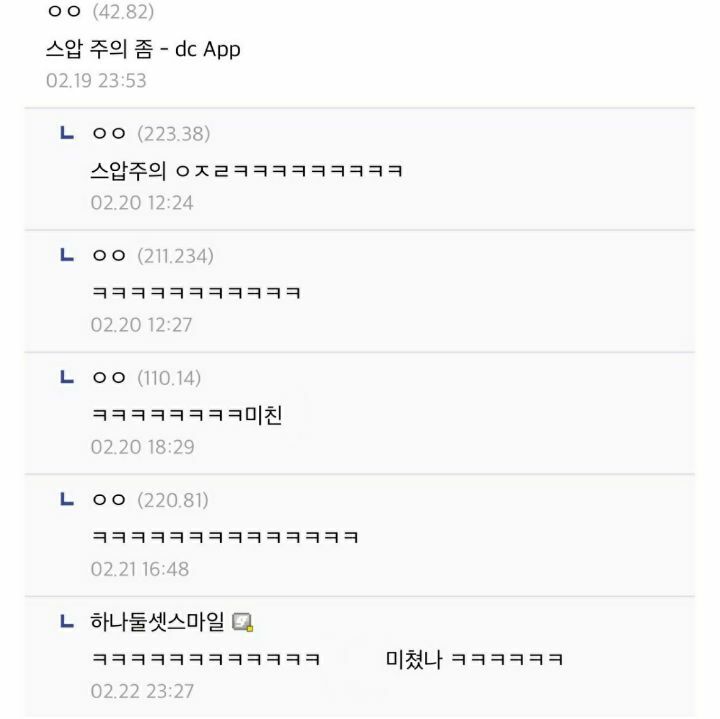720x719 pixels.
Task: Click reply arrow icon next to (220.81) comment
Action: 67,499
